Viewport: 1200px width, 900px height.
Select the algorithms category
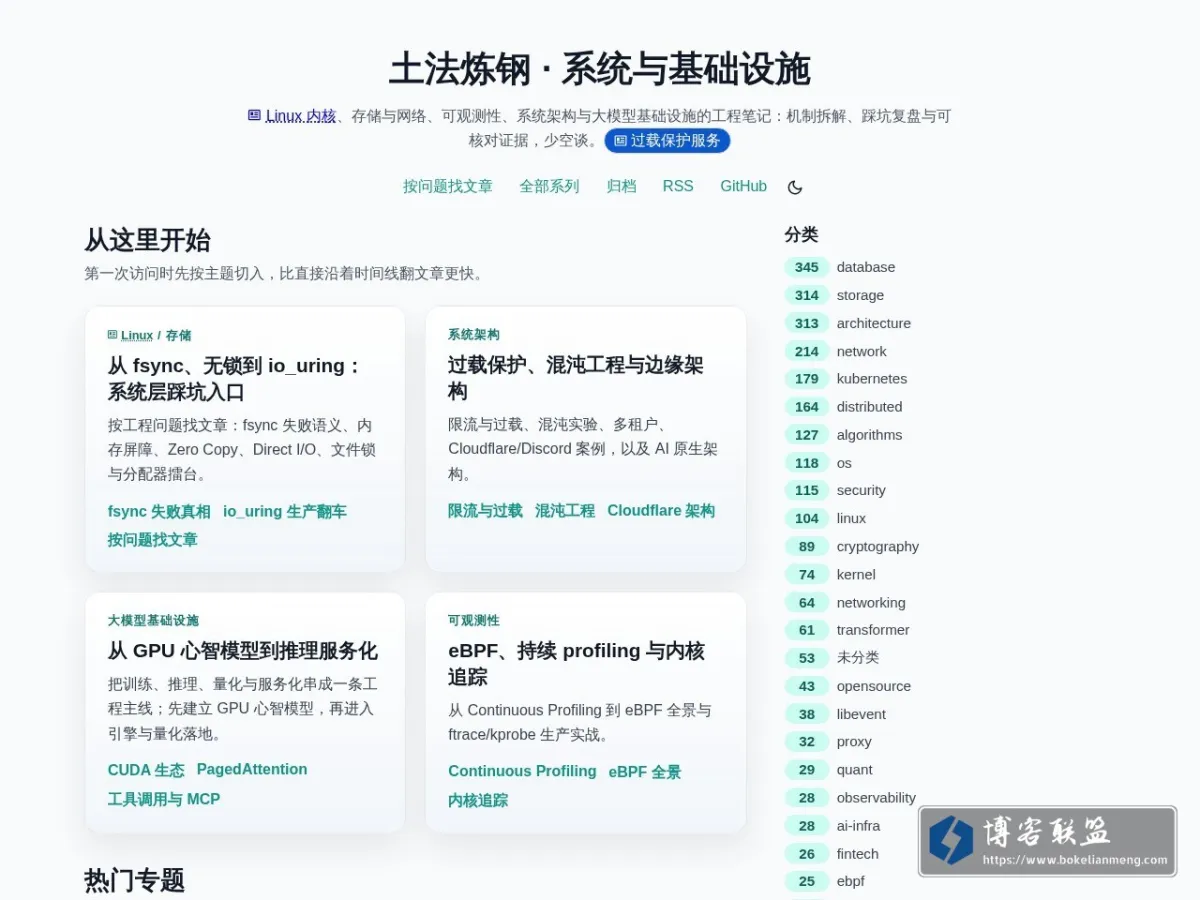coord(869,435)
